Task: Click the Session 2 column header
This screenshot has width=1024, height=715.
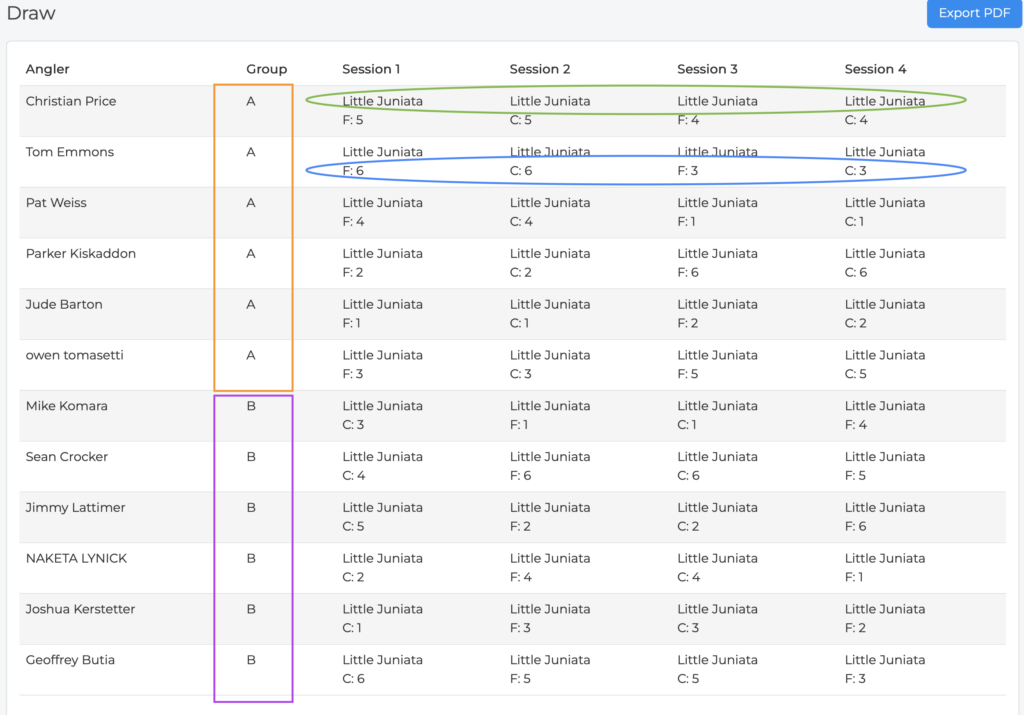Action: [539, 69]
